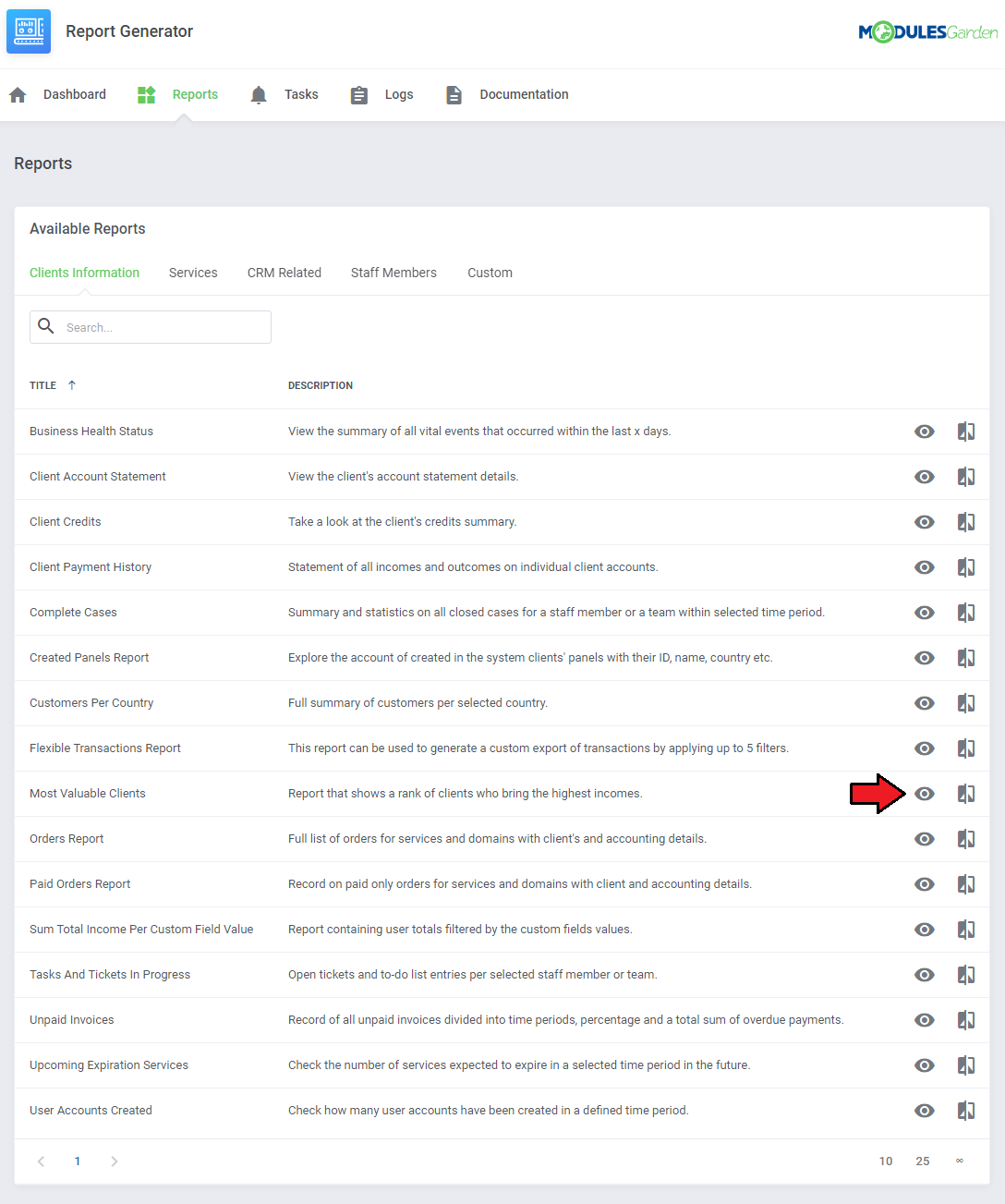Preview the User Accounts Created report
1005x1204 pixels.
[x=925, y=1111]
